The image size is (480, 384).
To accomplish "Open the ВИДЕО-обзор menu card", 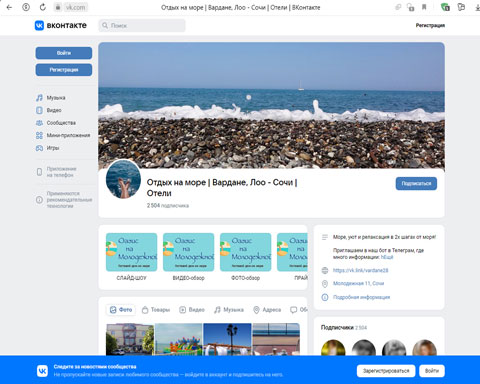I will (188, 257).
